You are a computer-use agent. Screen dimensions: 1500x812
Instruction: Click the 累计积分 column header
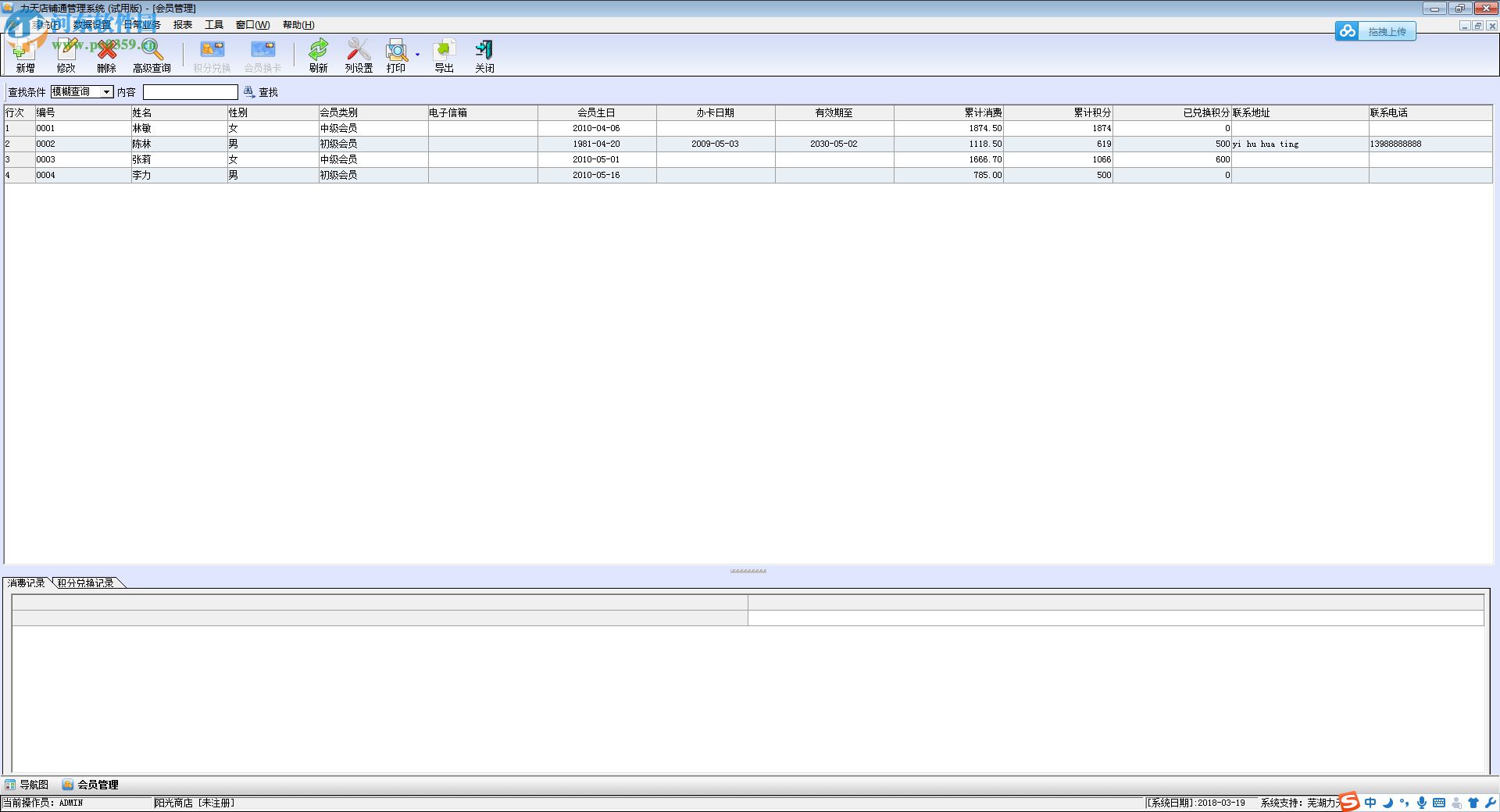pyautogui.click(x=1058, y=112)
